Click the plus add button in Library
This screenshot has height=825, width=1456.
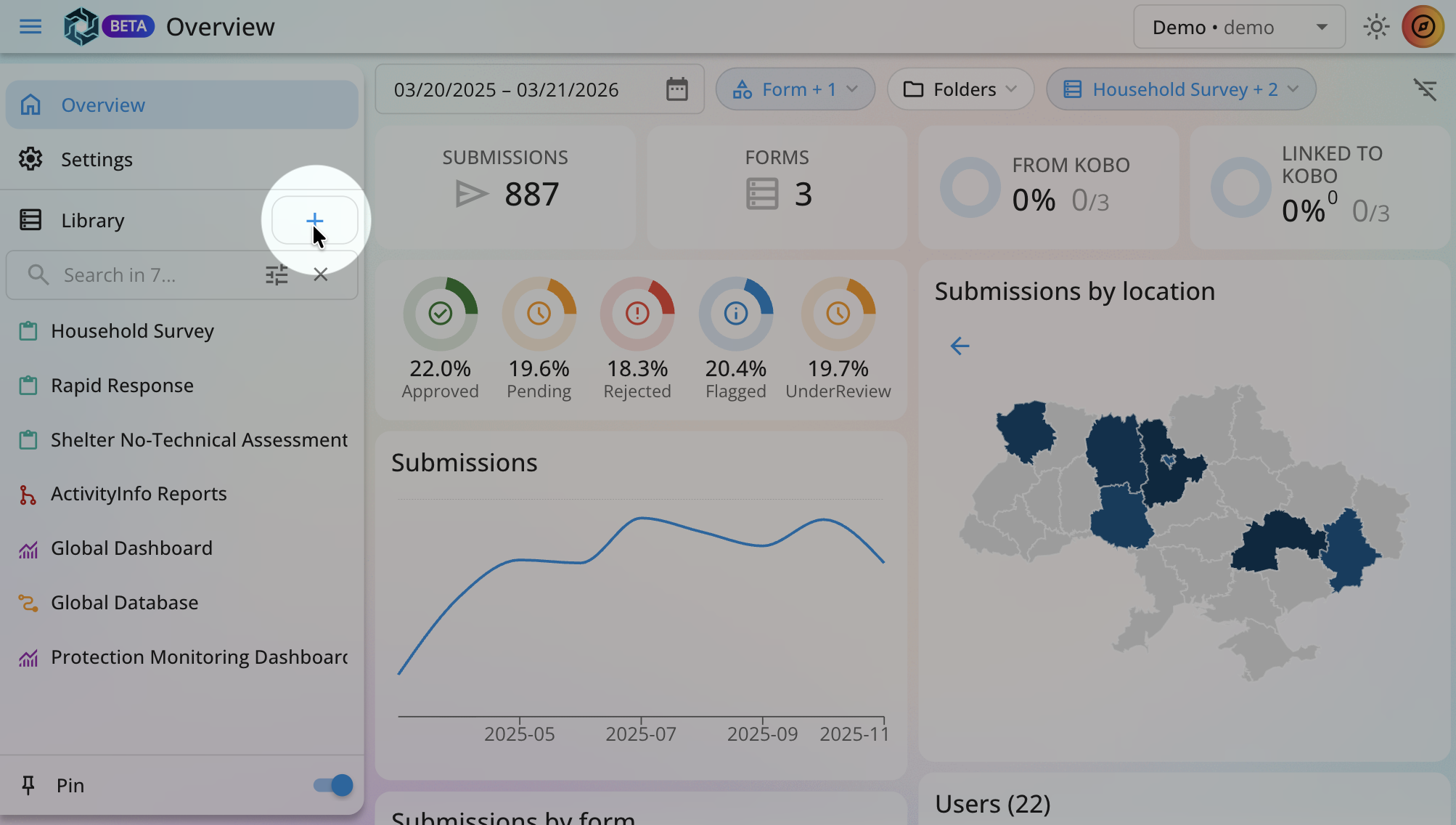pos(314,220)
